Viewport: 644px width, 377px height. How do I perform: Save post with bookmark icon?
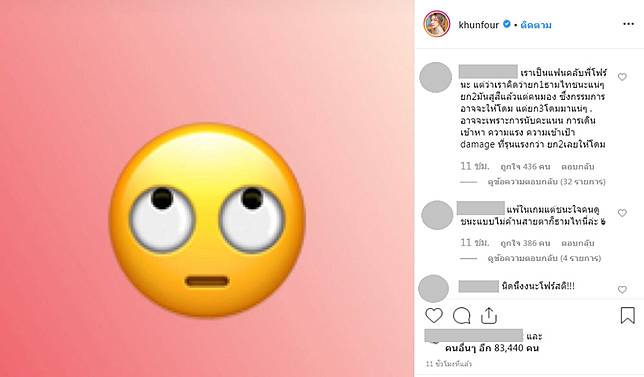[x=628, y=315]
